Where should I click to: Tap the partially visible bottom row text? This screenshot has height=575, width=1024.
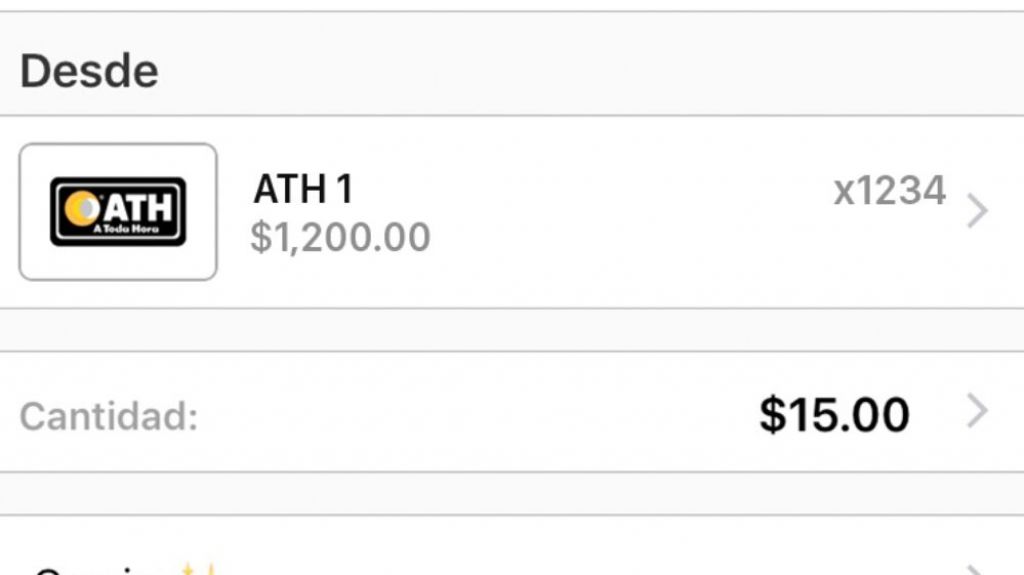pyautogui.click(x=95, y=570)
